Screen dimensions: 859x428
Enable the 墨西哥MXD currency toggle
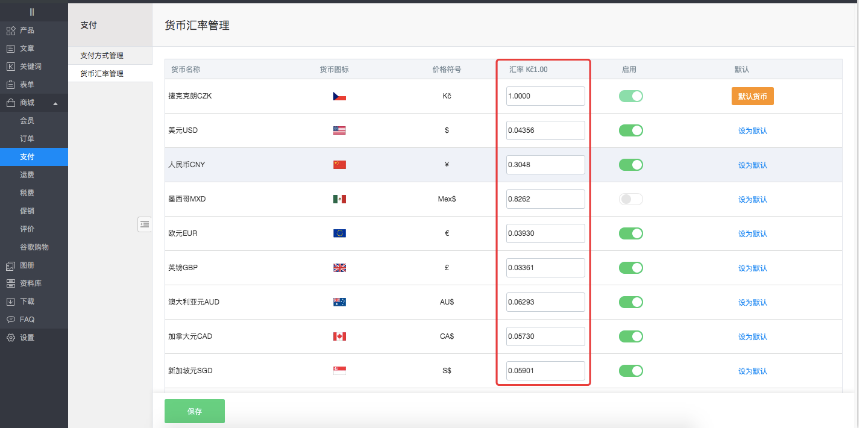pyautogui.click(x=630, y=199)
